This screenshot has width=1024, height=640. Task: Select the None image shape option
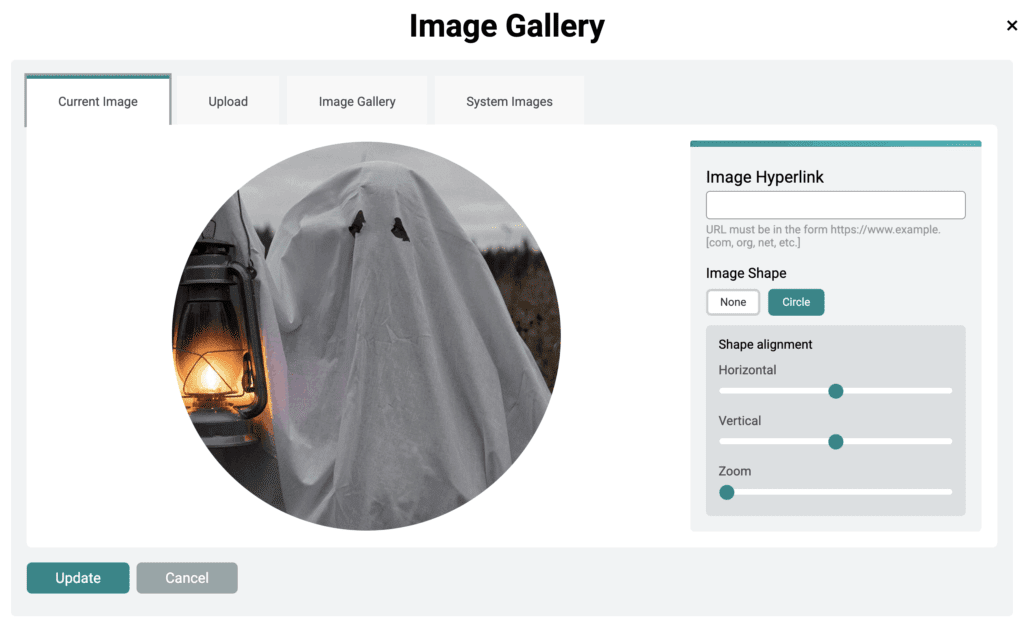point(733,302)
